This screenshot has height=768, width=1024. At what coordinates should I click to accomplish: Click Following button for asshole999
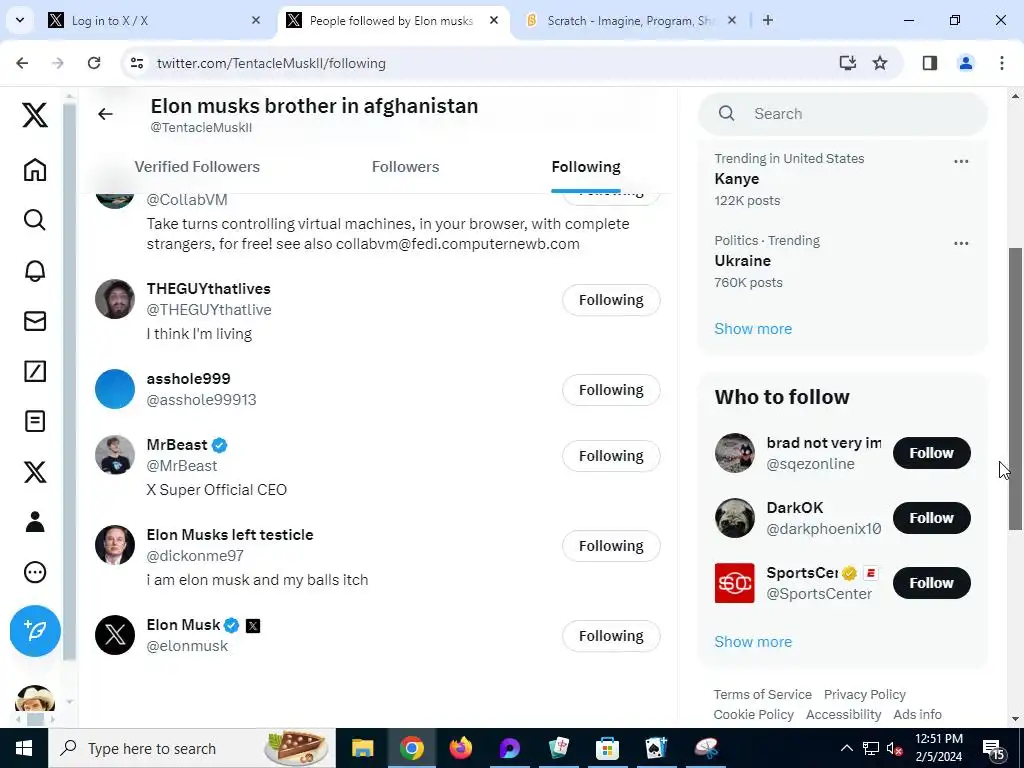(611, 390)
